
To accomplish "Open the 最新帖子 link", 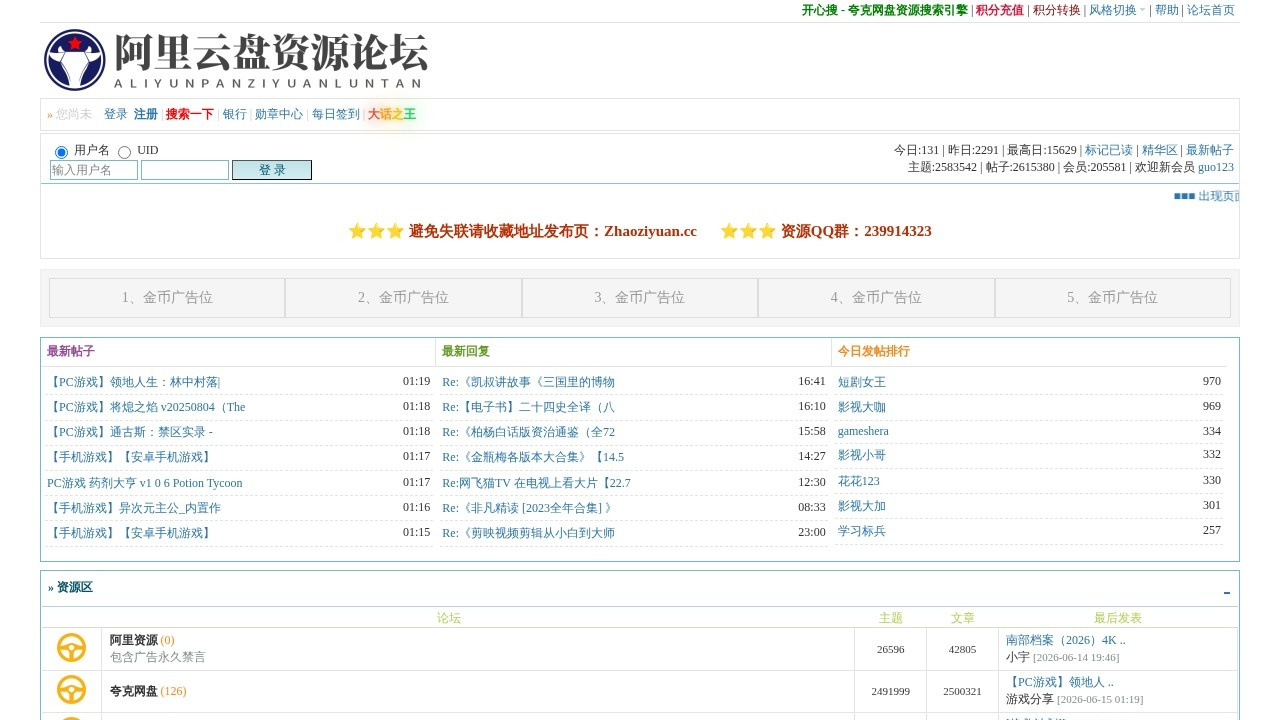I will click(x=1210, y=150).
